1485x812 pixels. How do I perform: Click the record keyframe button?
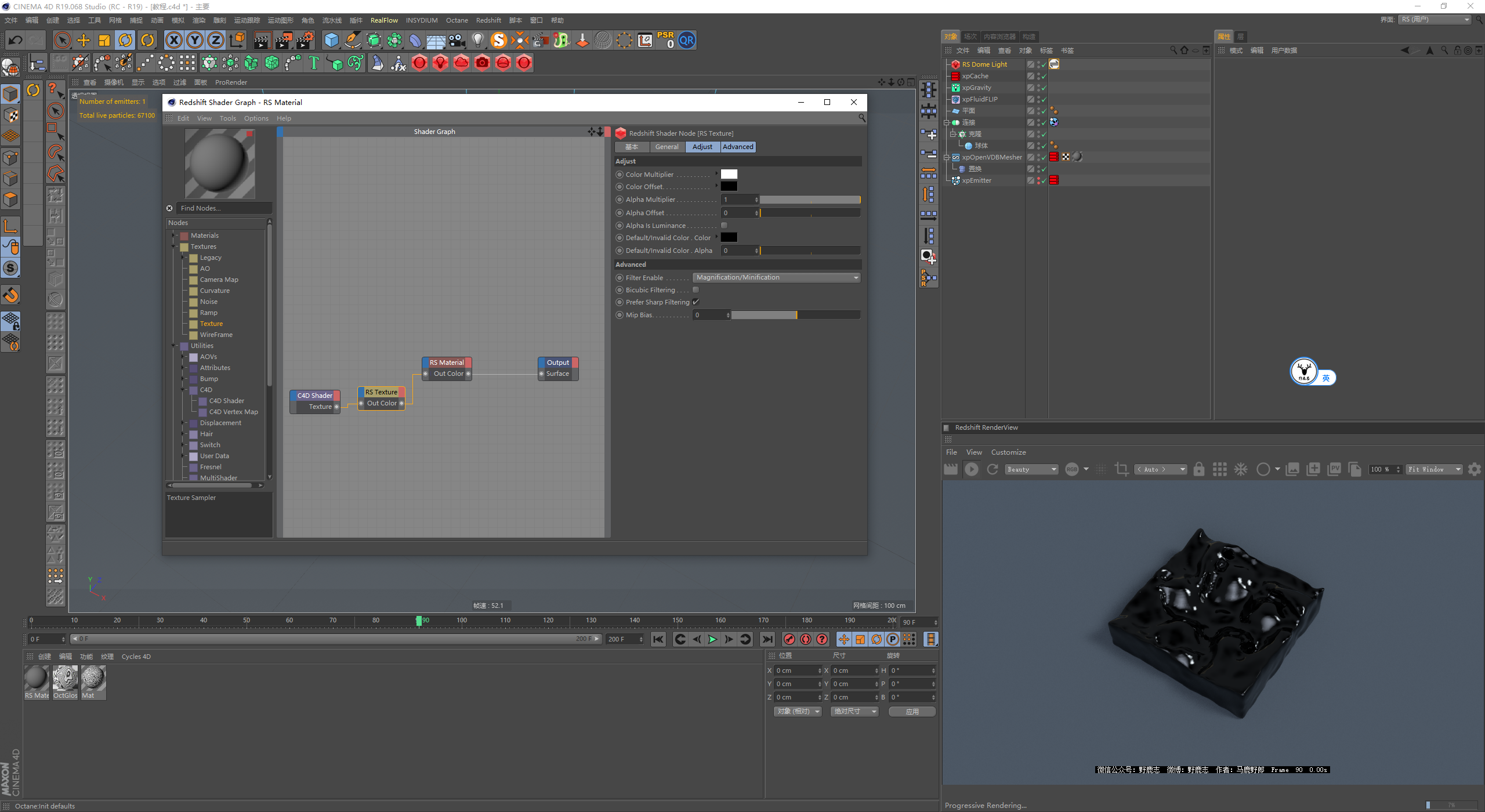(x=789, y=639)
